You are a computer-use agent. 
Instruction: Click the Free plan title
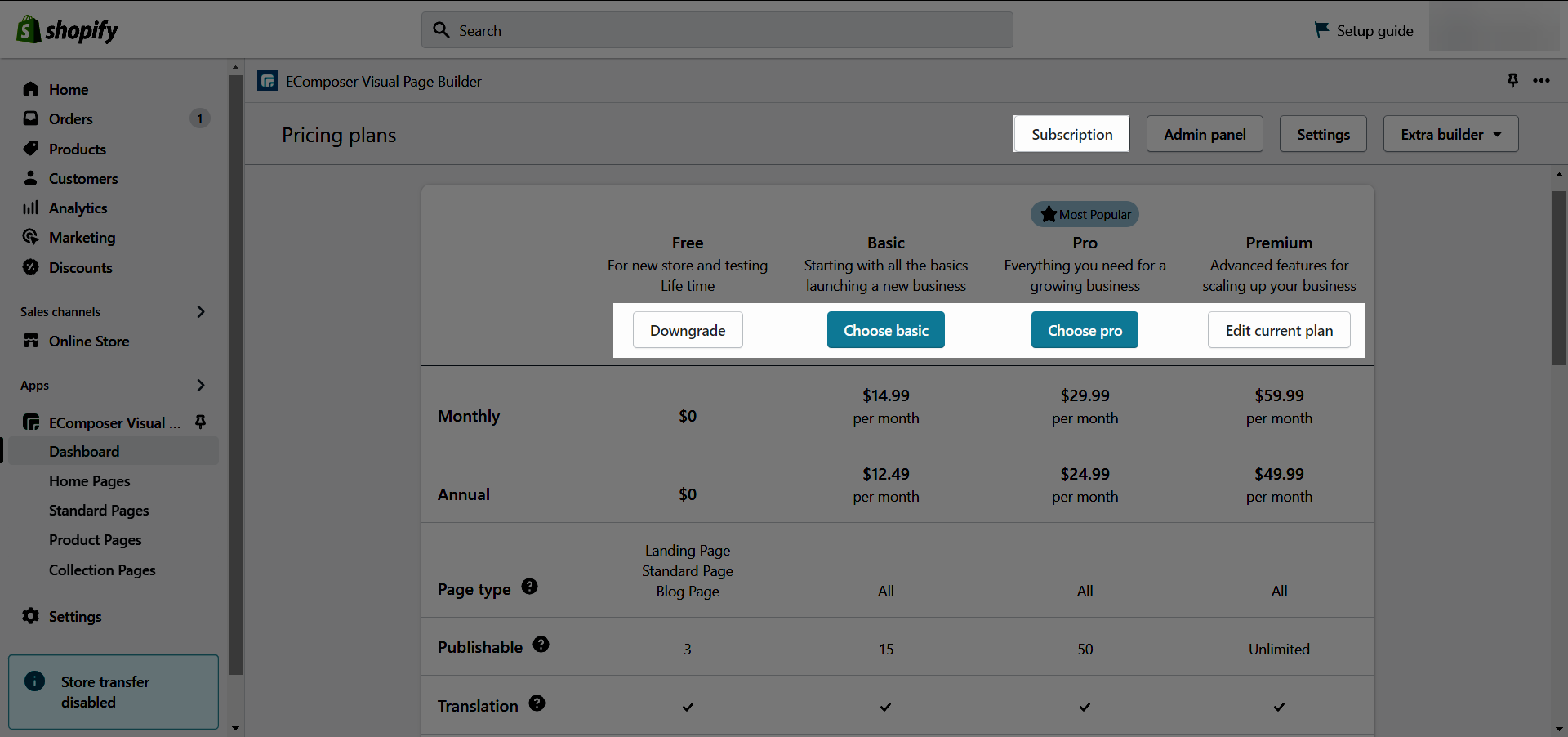click(688, 243)
